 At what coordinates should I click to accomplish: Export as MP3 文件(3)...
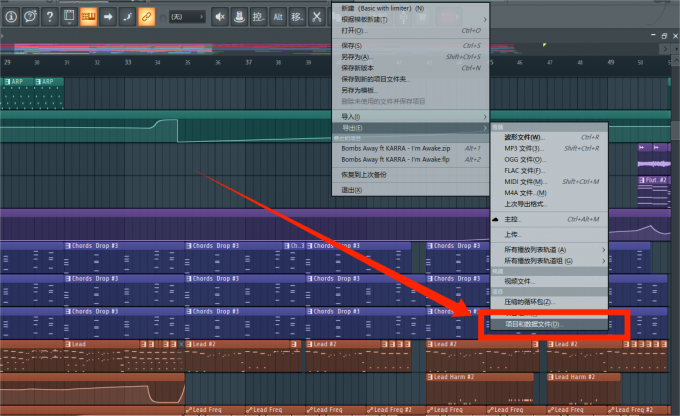549,148
